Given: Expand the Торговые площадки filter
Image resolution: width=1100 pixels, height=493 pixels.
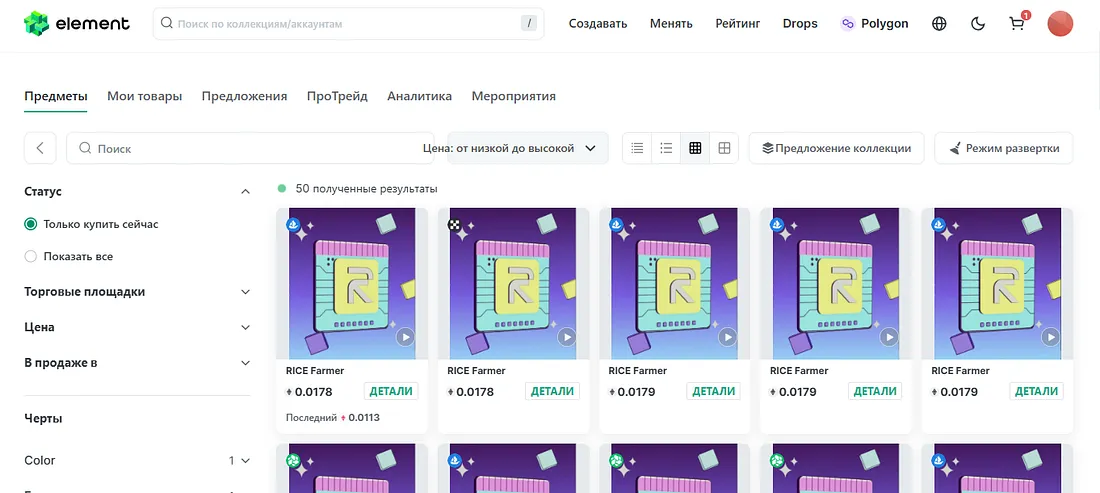Looking at the screenshot, I should [x=245, y=292].
